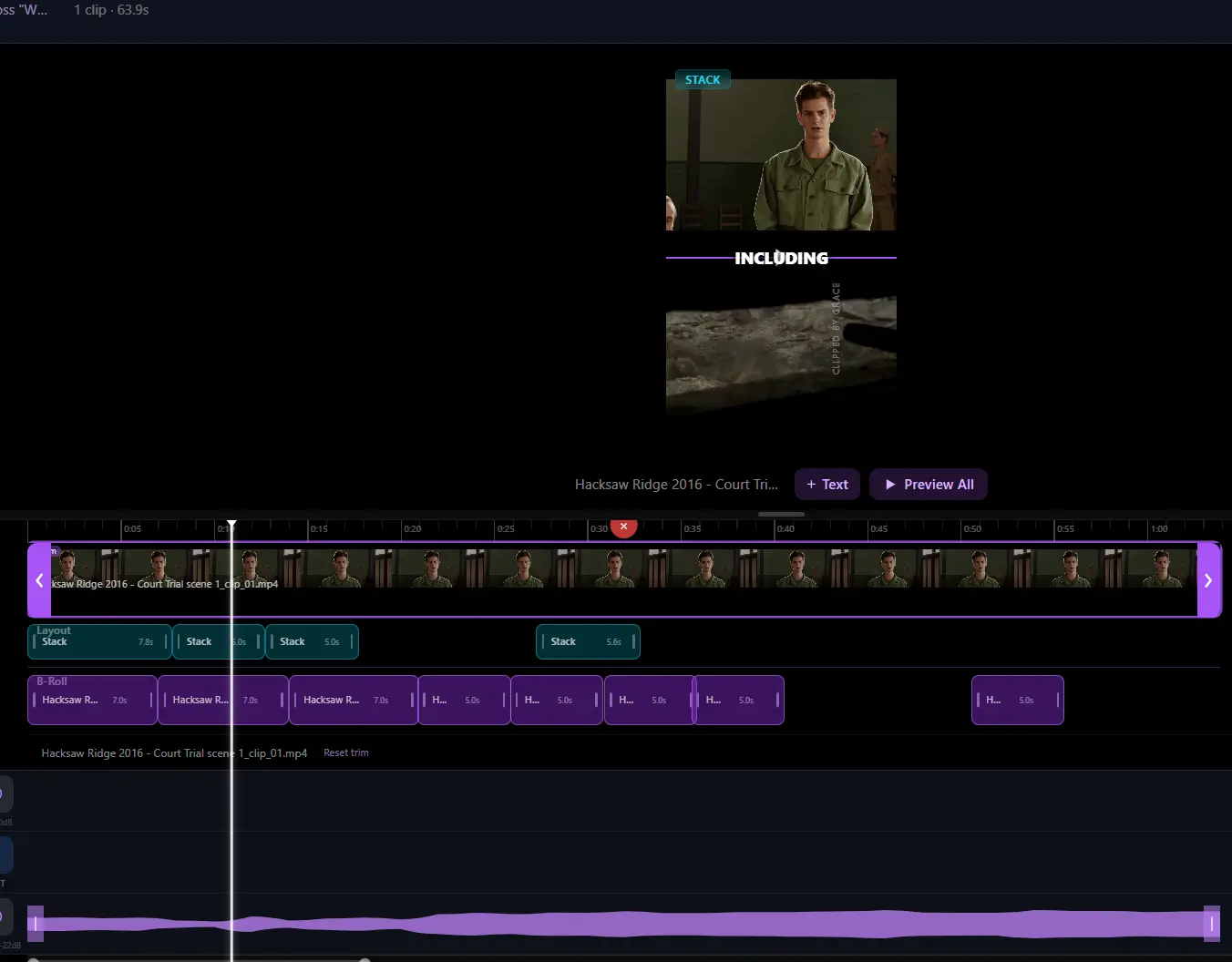Select the Hacksaw R... B-Roll clip crossed by the playhead
The height and width of the screenshot is (962, 1232).
click(x=223, y=700)
